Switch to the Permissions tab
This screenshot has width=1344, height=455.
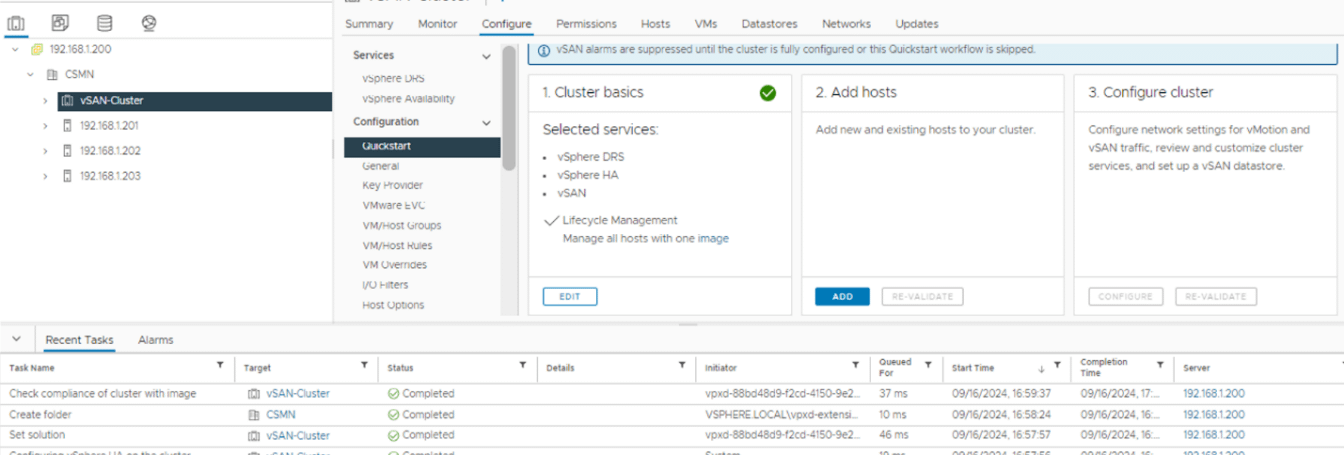[586, 24]
